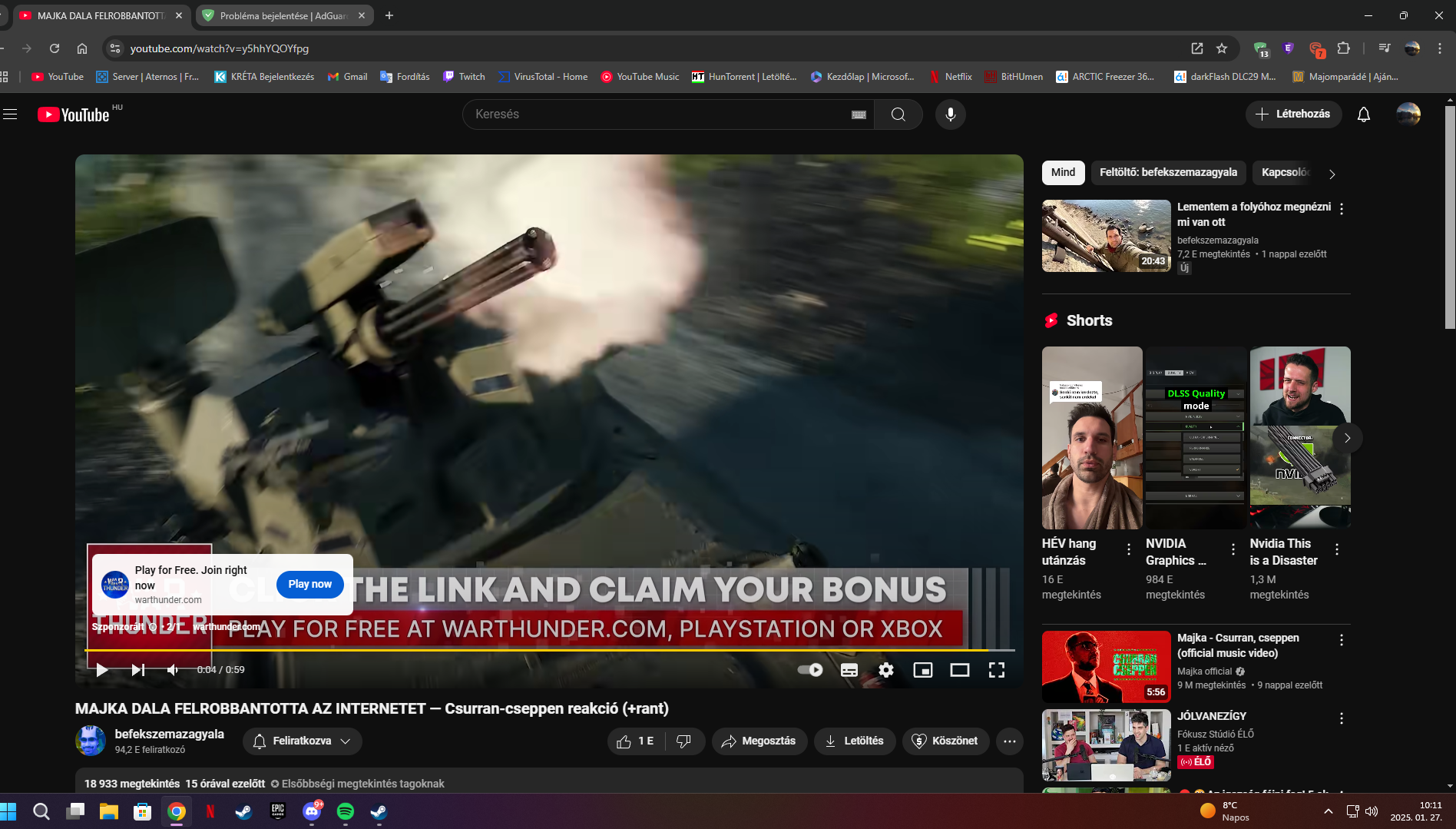The height and width of the screenshot is (829, 1456).
Task: Select the Mind filter chip
Action: 1063,173
